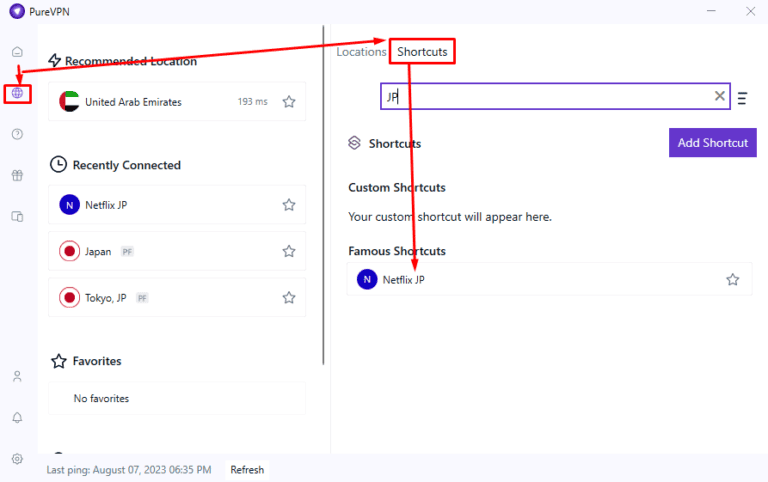Favorite Tokyo, JP with star
Viewport: 768px width, 482px height.
(289, 298)
